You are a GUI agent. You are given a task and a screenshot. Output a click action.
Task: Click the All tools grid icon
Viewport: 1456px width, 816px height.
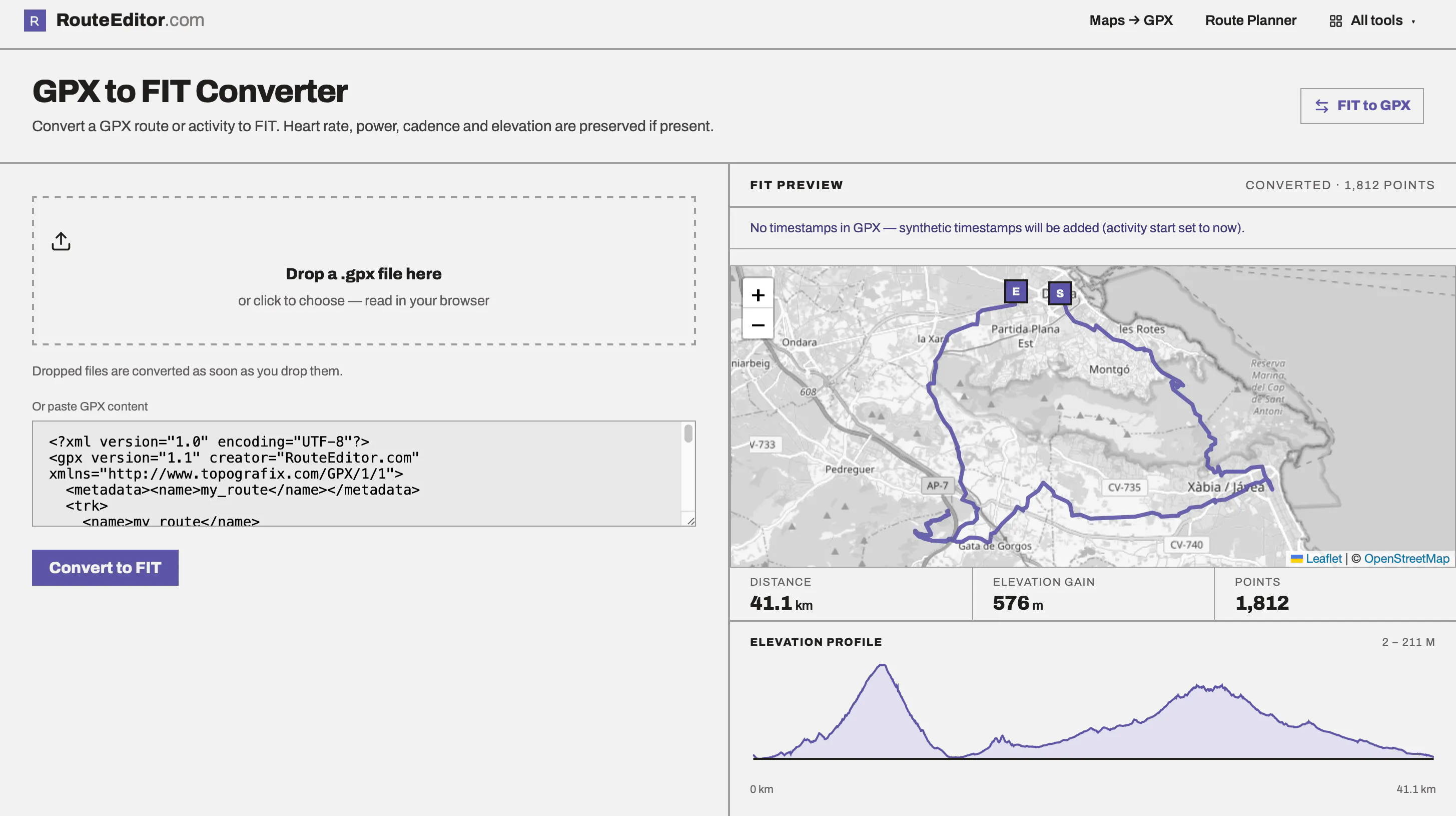pyautogui.click(x=1335, y=22)
